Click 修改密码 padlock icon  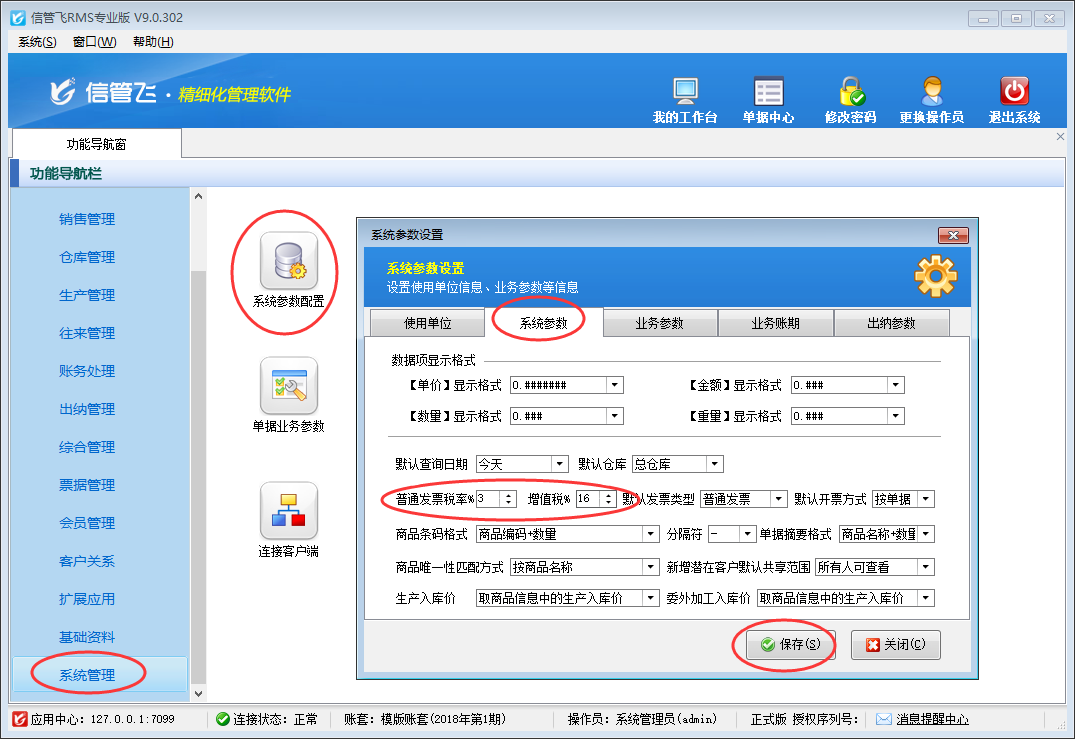coord(850,92)
